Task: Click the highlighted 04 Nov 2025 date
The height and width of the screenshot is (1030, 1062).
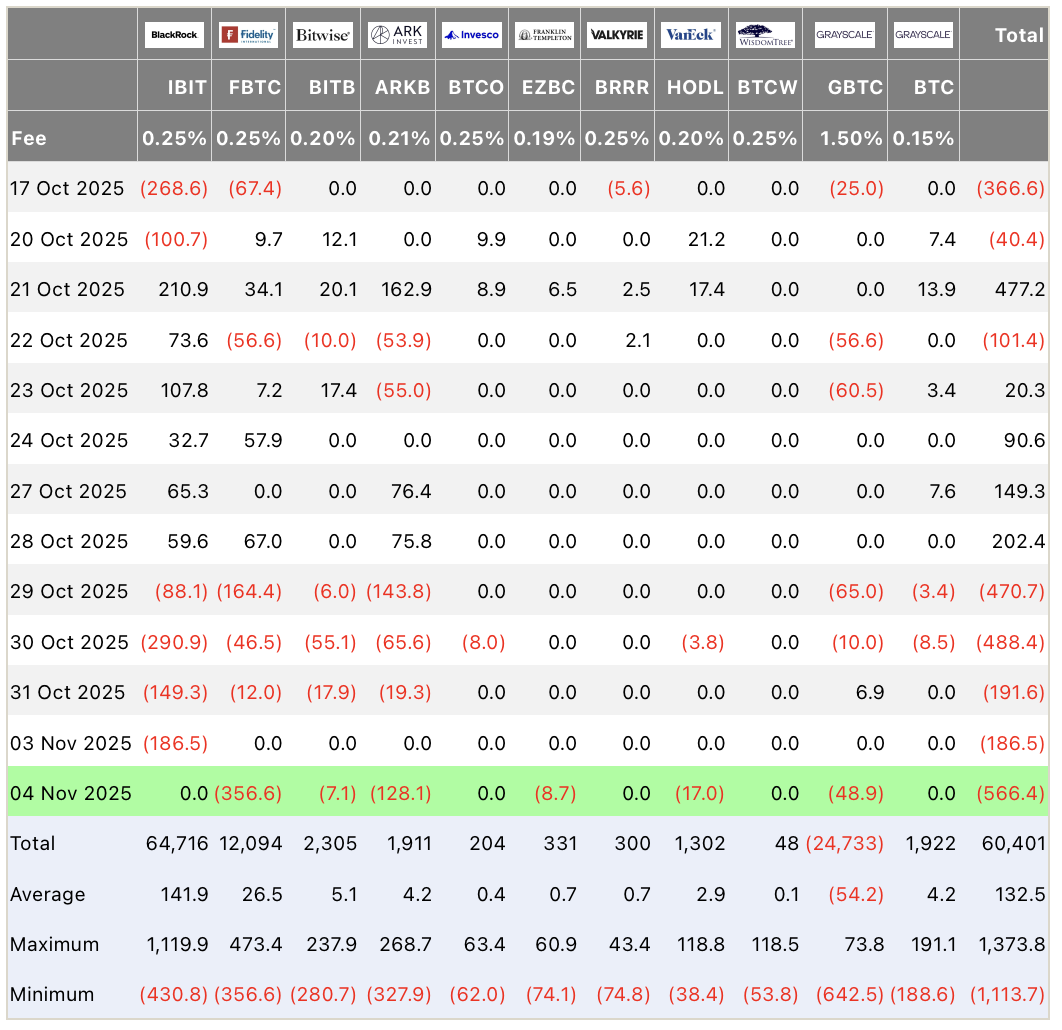Action: tap(71, 793)
